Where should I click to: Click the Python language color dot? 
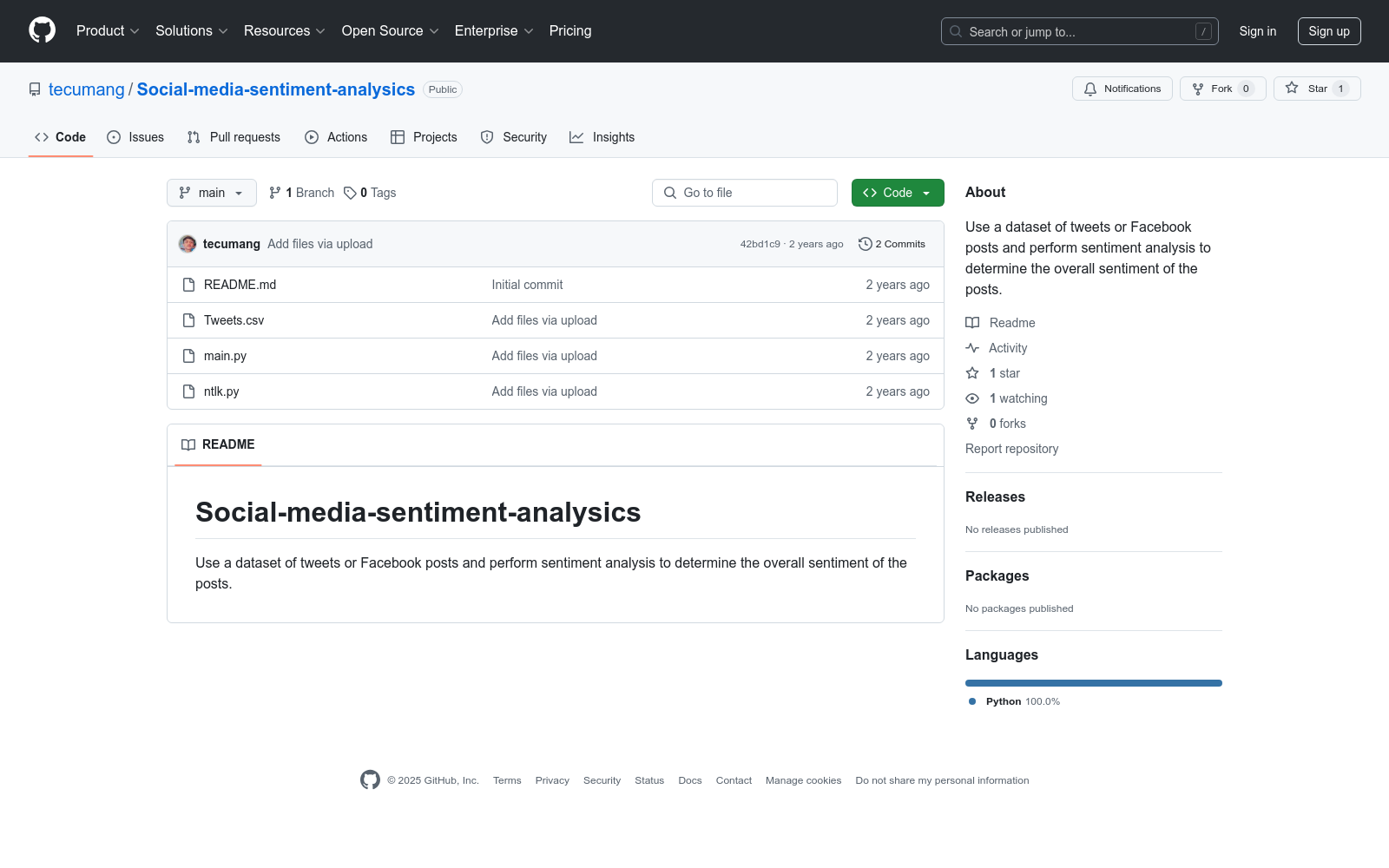click(972, 701)
